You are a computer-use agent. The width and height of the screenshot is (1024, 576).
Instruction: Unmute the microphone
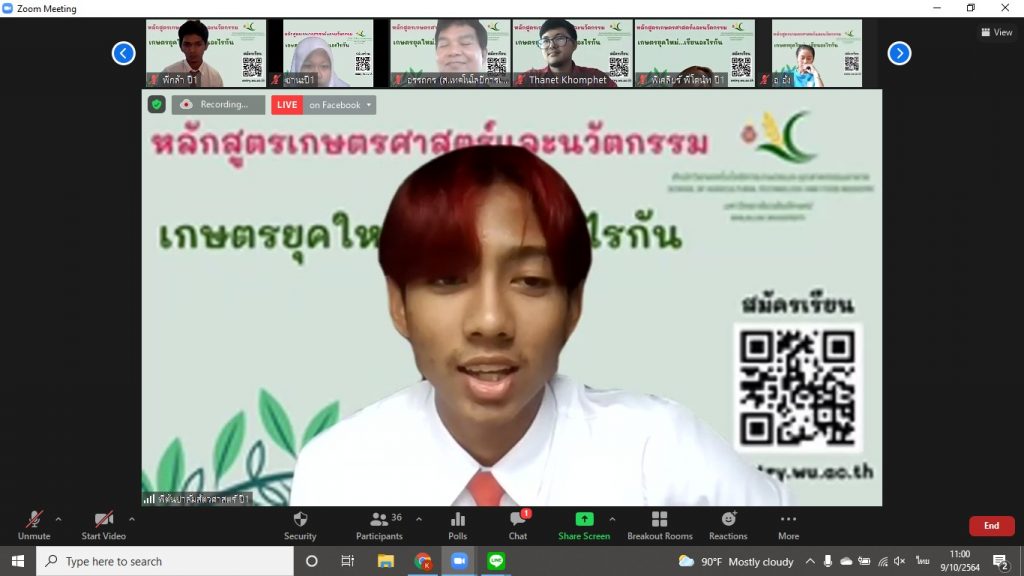tap(34, 525)
